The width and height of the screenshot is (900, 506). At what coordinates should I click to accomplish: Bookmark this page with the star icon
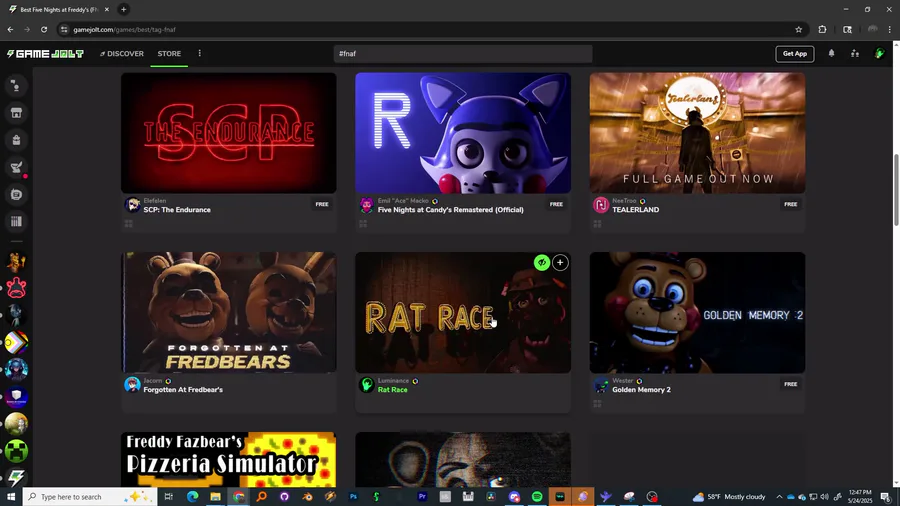click(x=798, y=29)
